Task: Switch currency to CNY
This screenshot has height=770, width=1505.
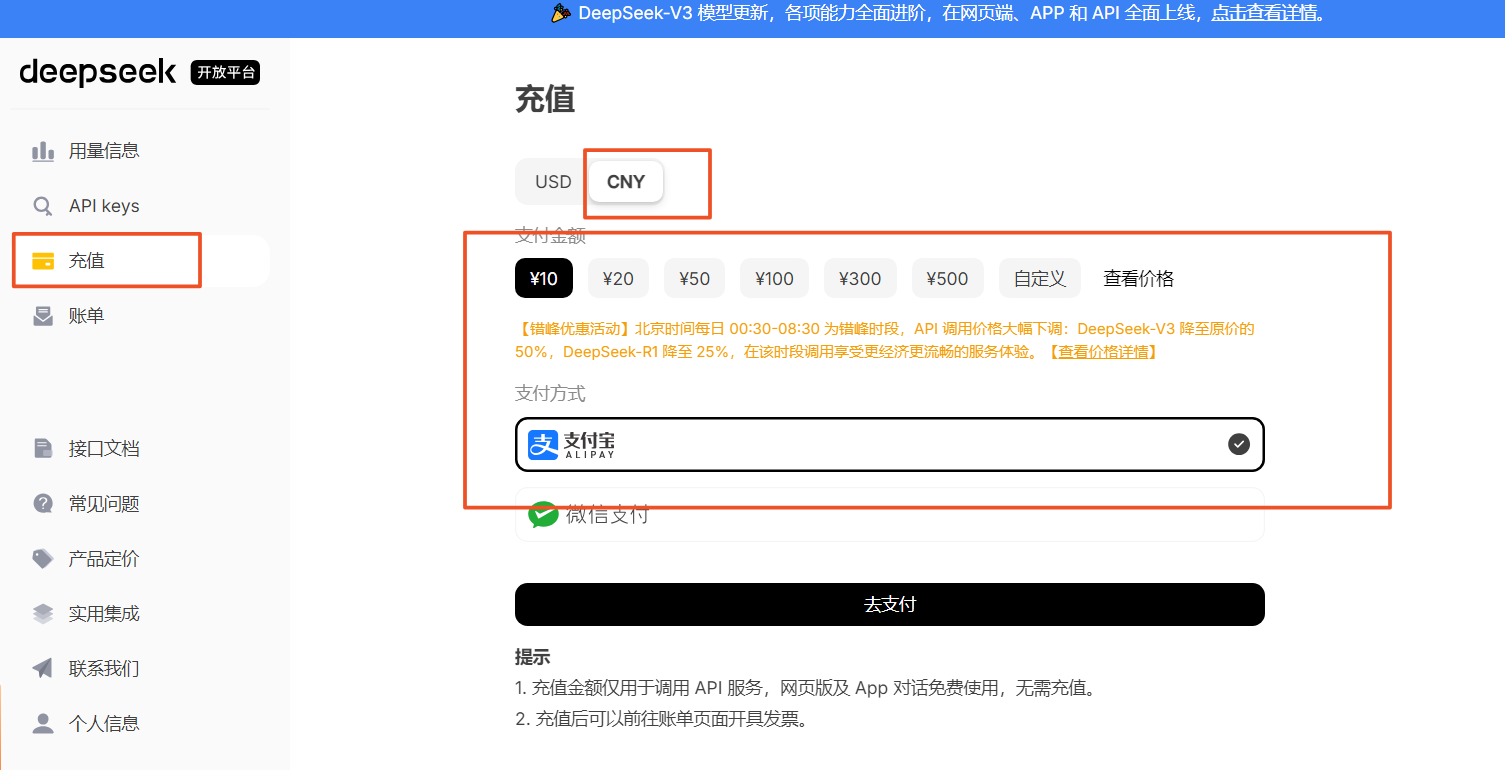Action: tap(626, 182)
